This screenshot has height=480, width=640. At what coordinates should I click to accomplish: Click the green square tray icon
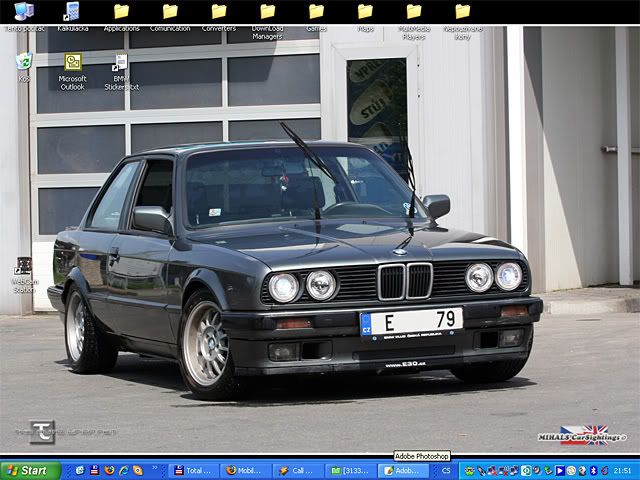(526, 471)
